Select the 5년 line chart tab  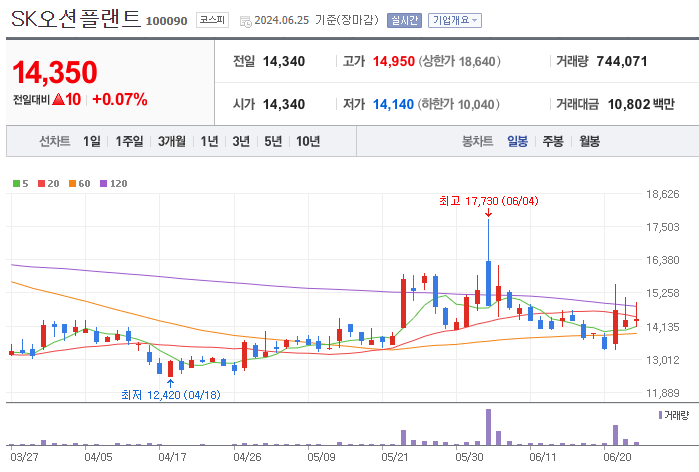pos(273,141)
